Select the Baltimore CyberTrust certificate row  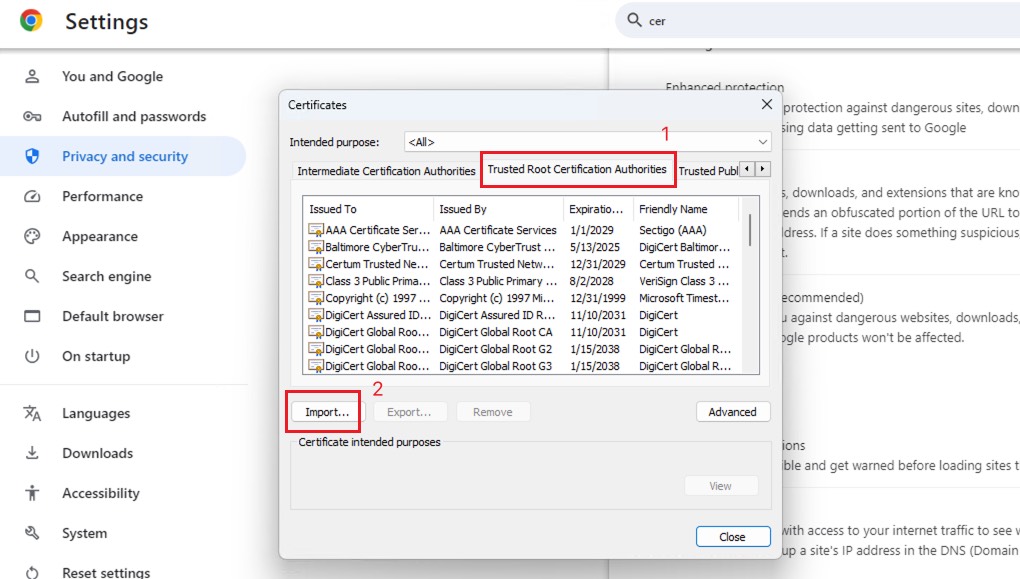click(370, 247)
